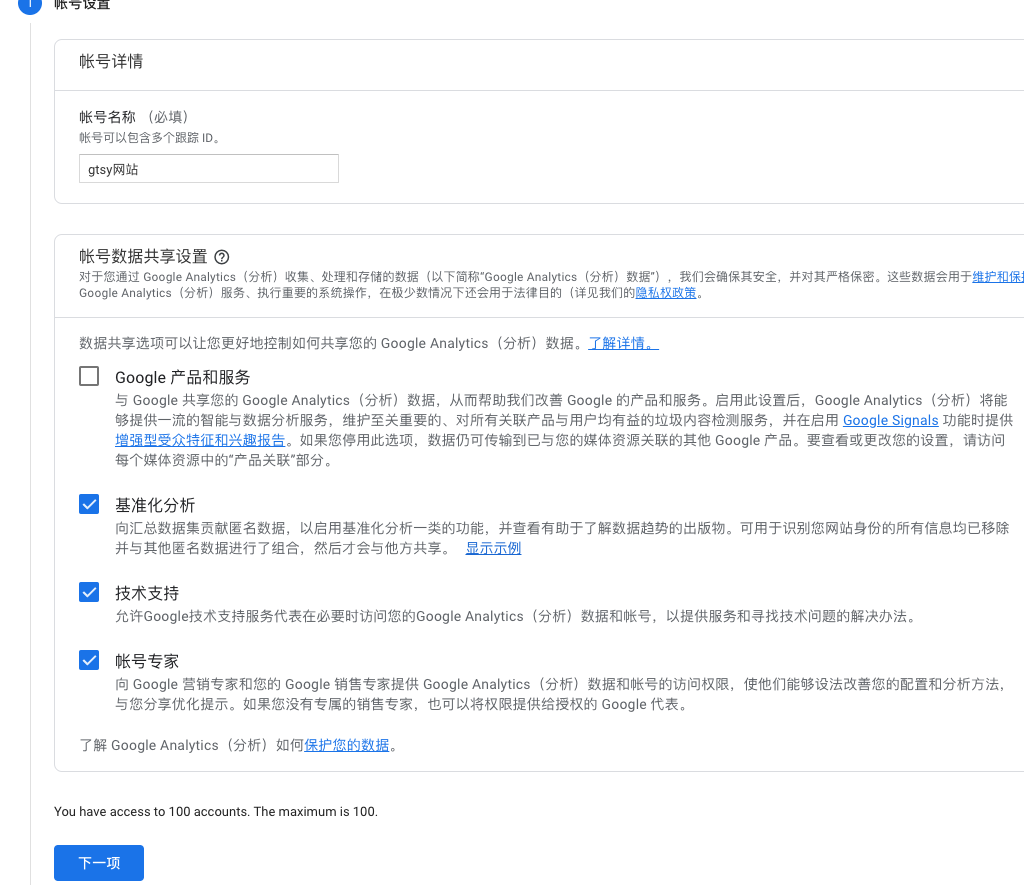Open the 保护您的数据 link
Viewport: 1024px width, 885px height.
click(x=346, y=745)
